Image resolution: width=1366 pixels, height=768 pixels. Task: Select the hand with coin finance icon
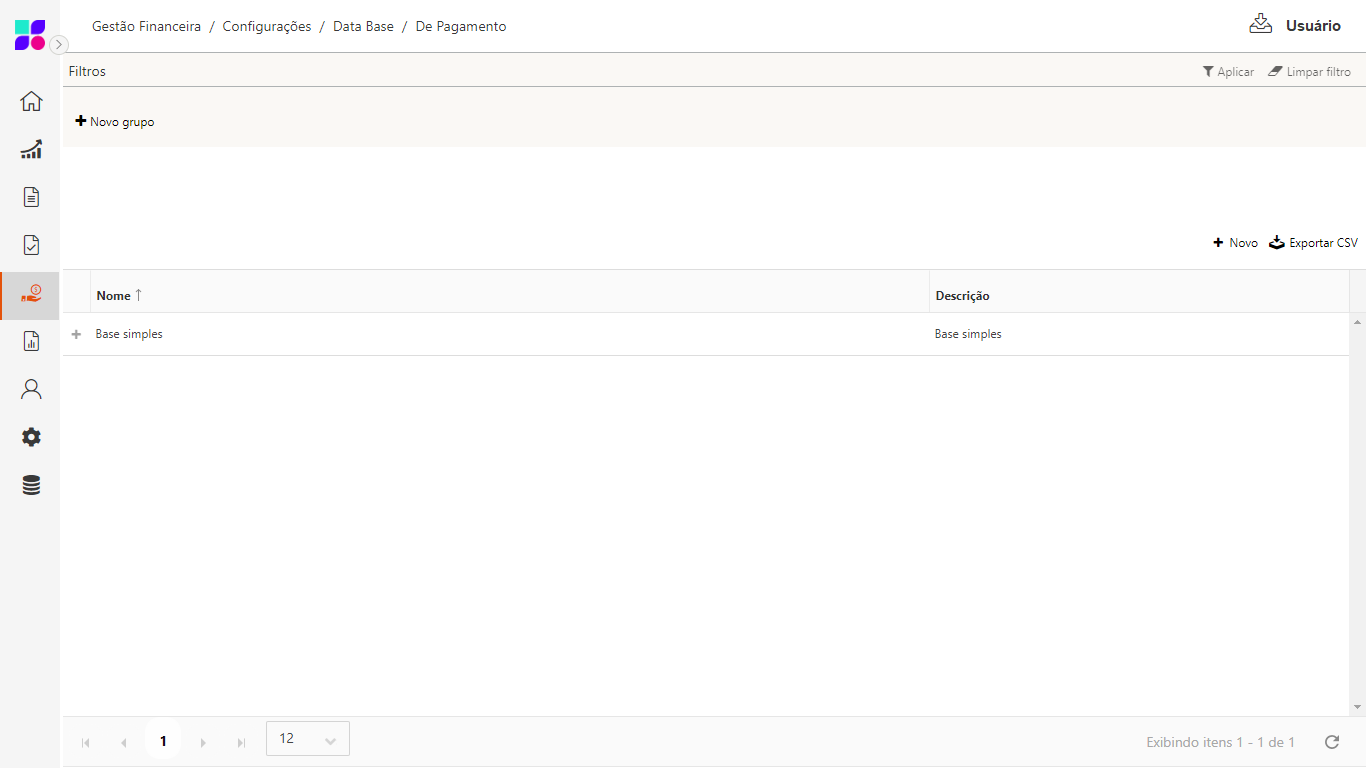click(x=31, y=294)
